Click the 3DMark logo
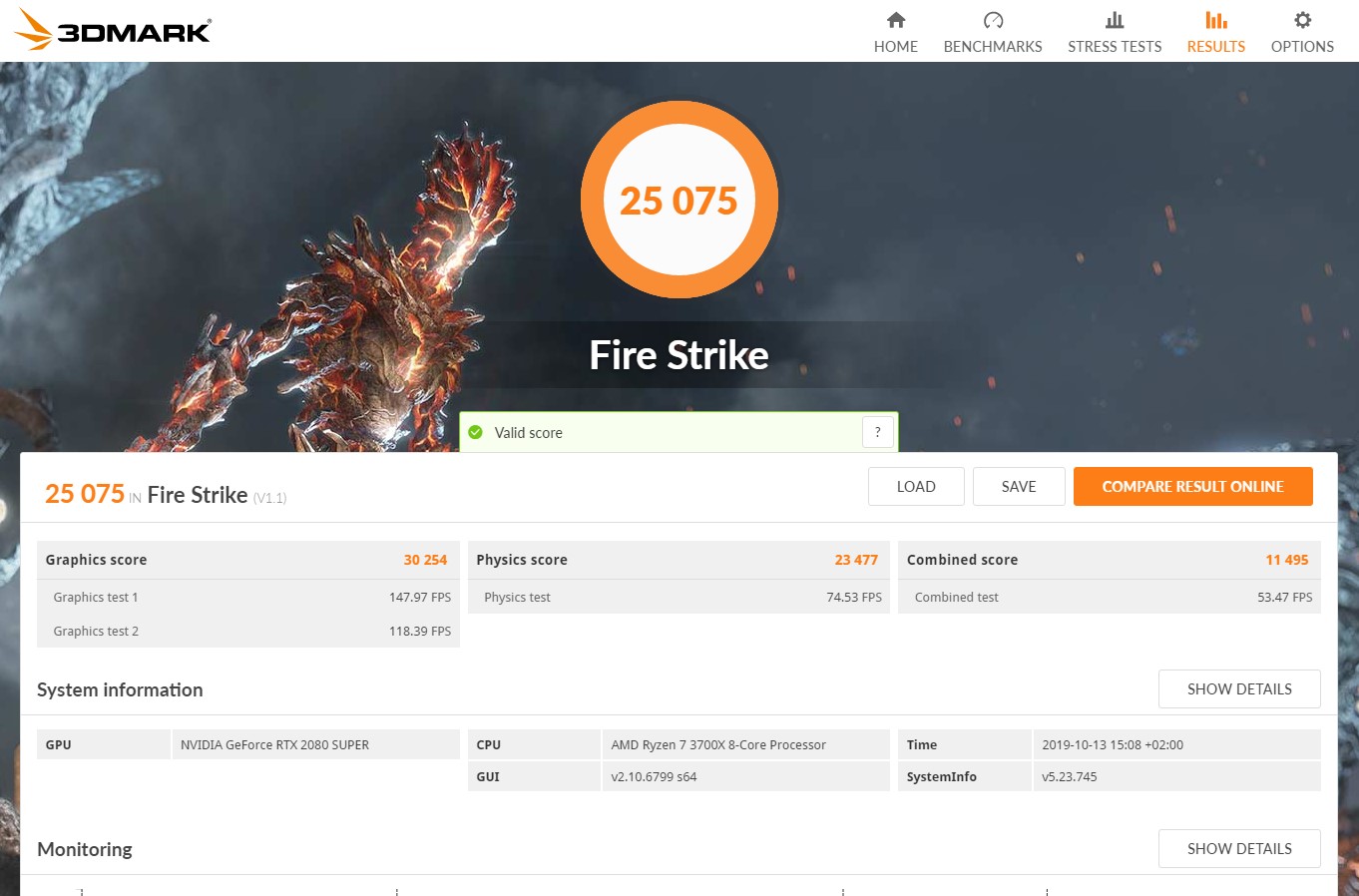 pos(113,30)
